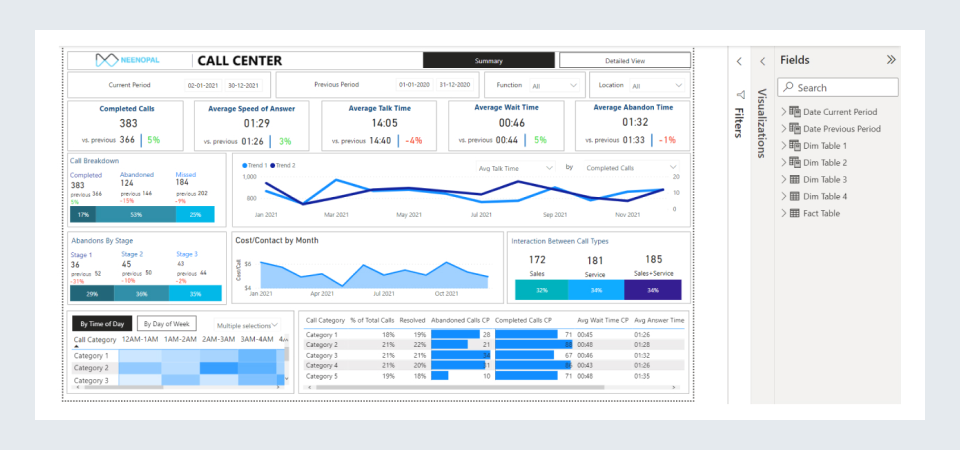
Task: Click Trend 1 legend item
Action: click(254, 165)
